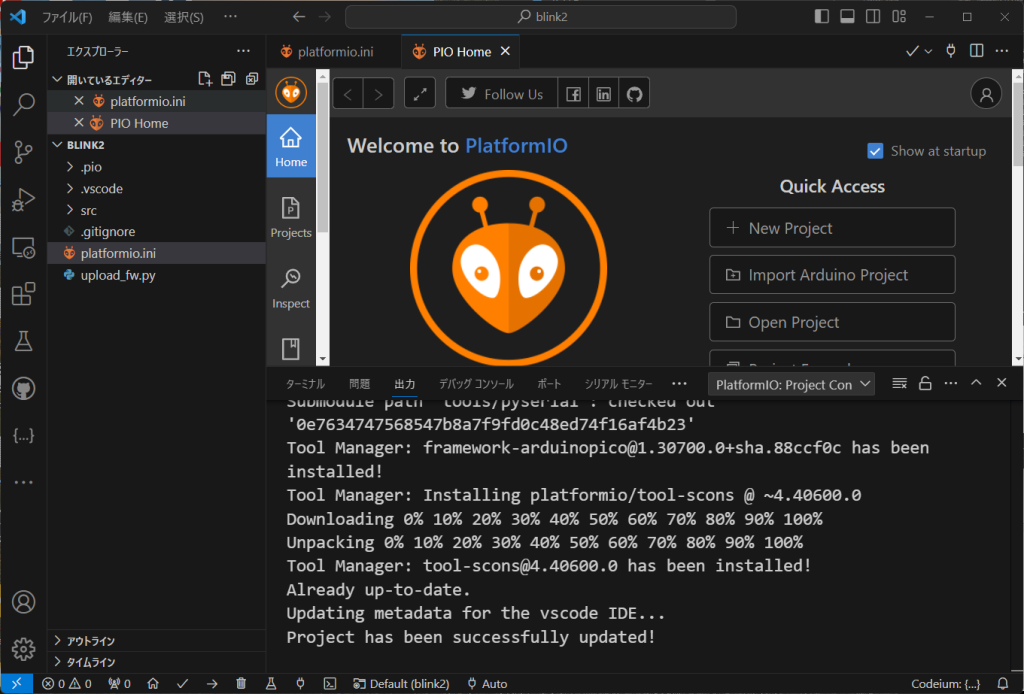Open the Manage settings gear
1024x694 pixels.
[x=24, y=649]
